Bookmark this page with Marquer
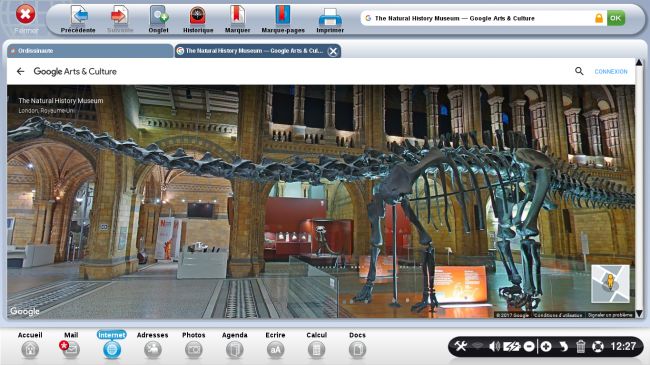 (237, 15)
